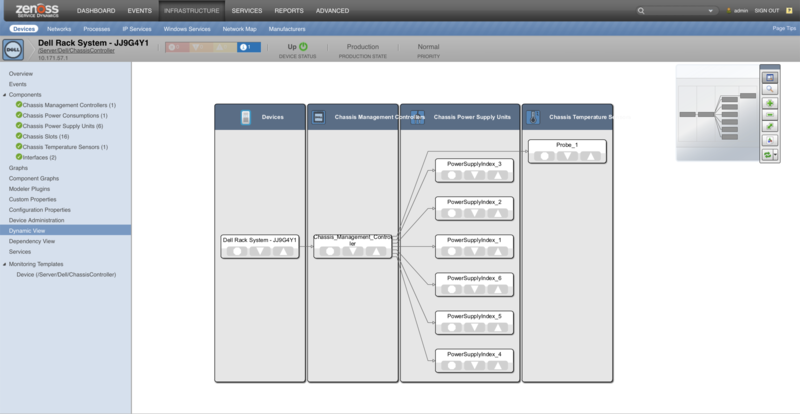Click the up triangle on Dell Rack System node

coord(283,251)
